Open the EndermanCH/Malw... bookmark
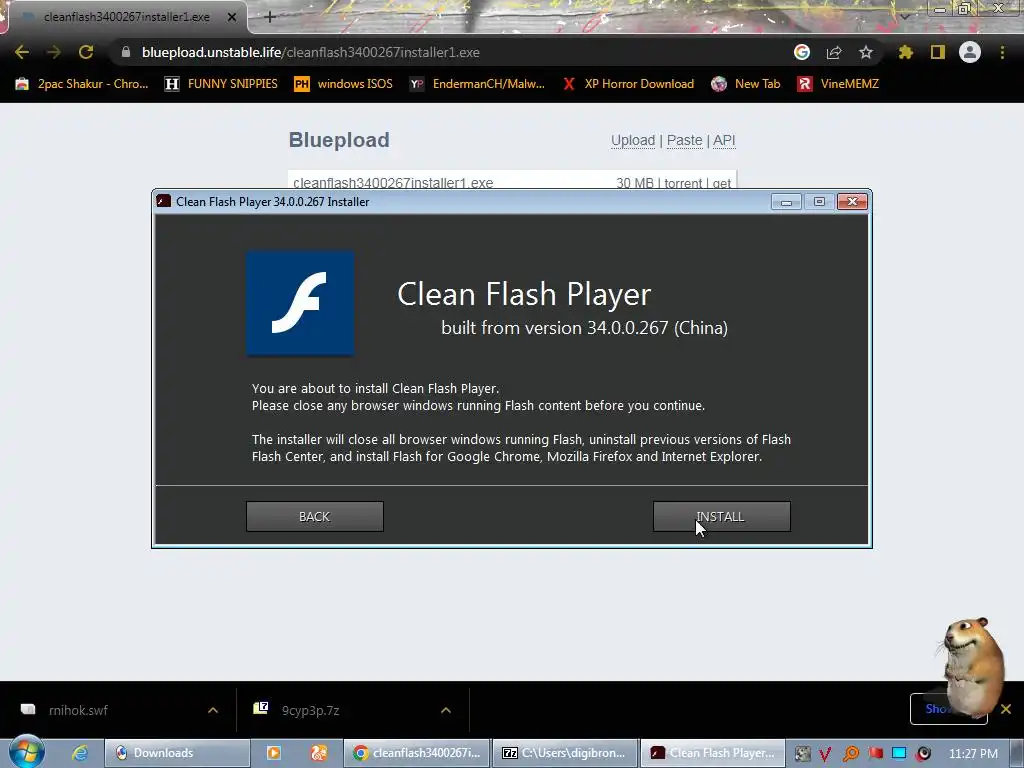Viewport: 1024px width, 768px height. (477, 84)
